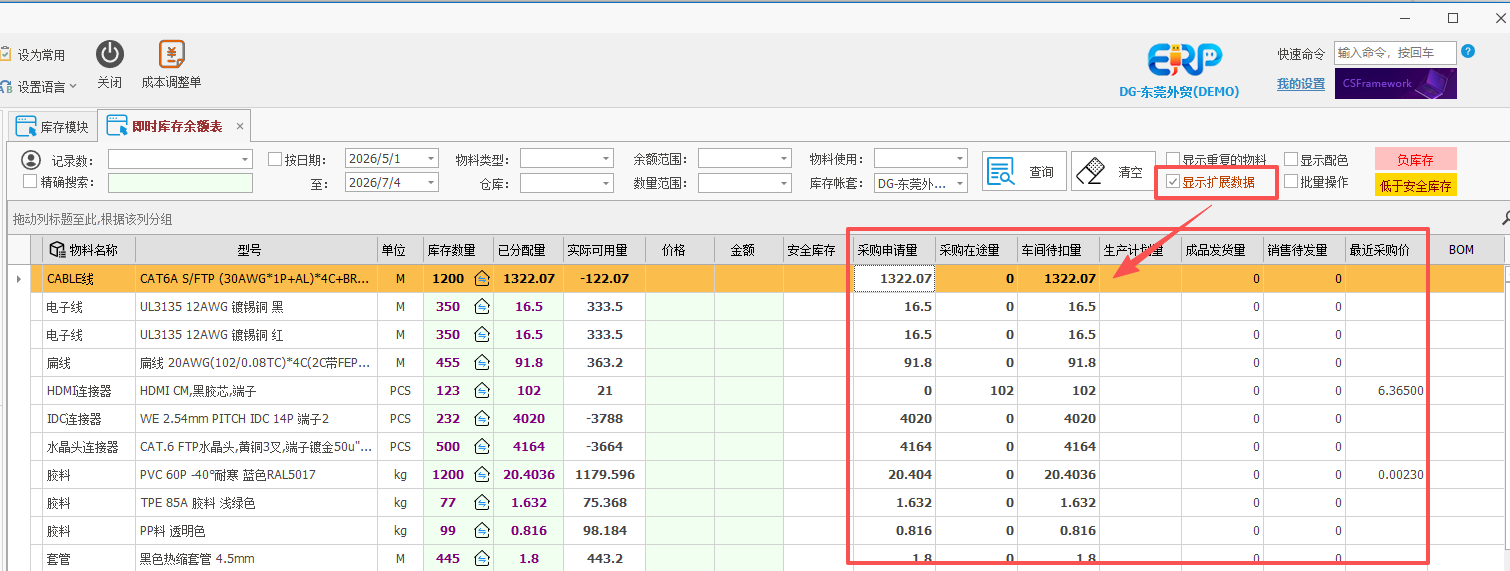This screenshot has height=571, width=1510.
Task: Open the 物料类型 dropdown
Action: [606, 159]
